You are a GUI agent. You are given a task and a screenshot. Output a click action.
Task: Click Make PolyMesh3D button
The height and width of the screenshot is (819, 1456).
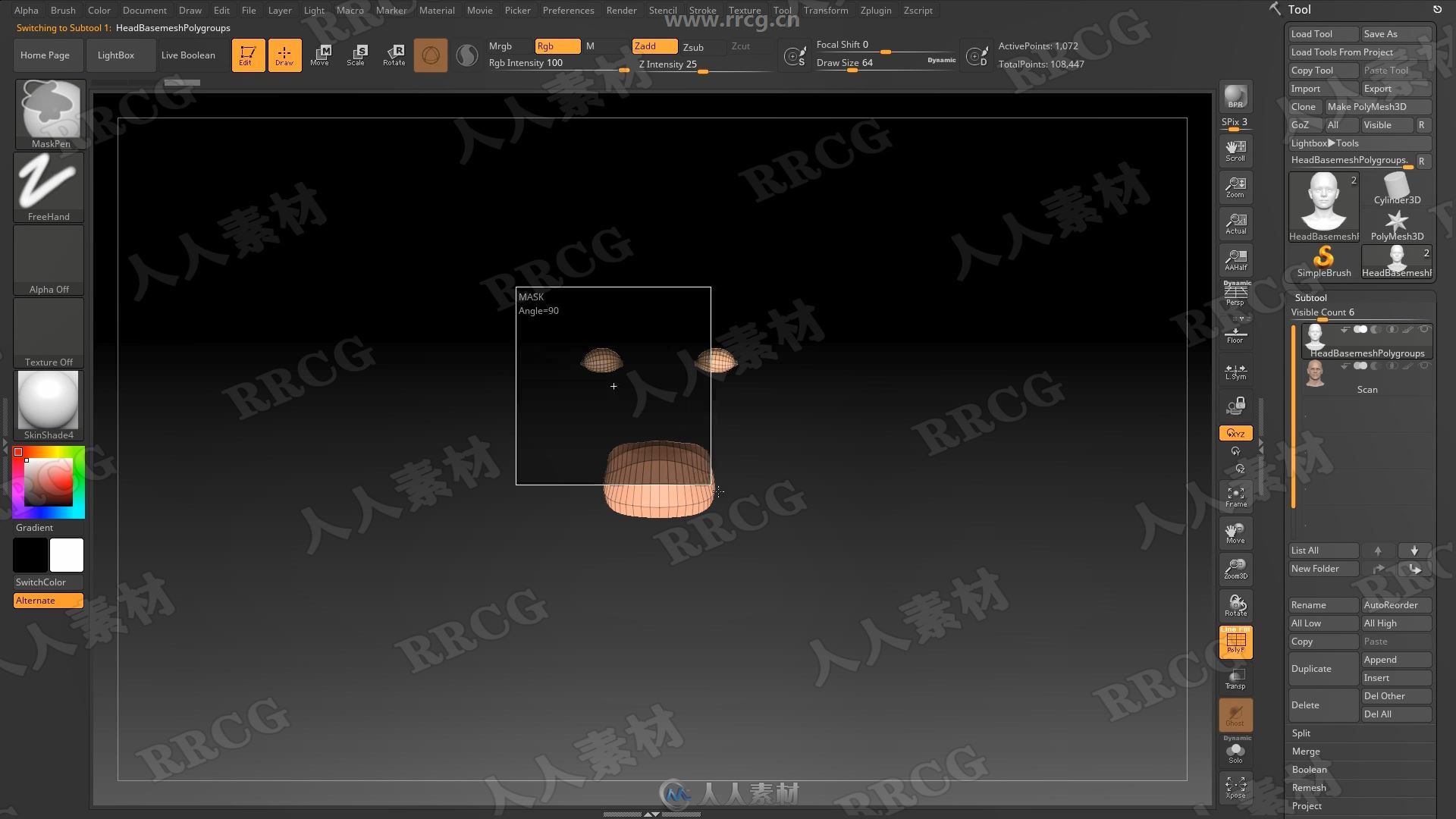coord(1378,107)
